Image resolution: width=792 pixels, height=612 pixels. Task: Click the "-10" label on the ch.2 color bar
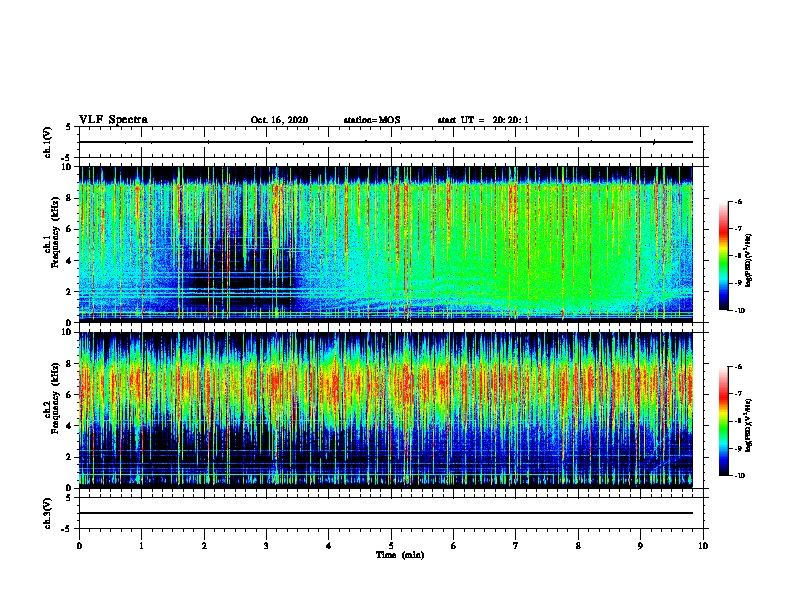point(739,476)
